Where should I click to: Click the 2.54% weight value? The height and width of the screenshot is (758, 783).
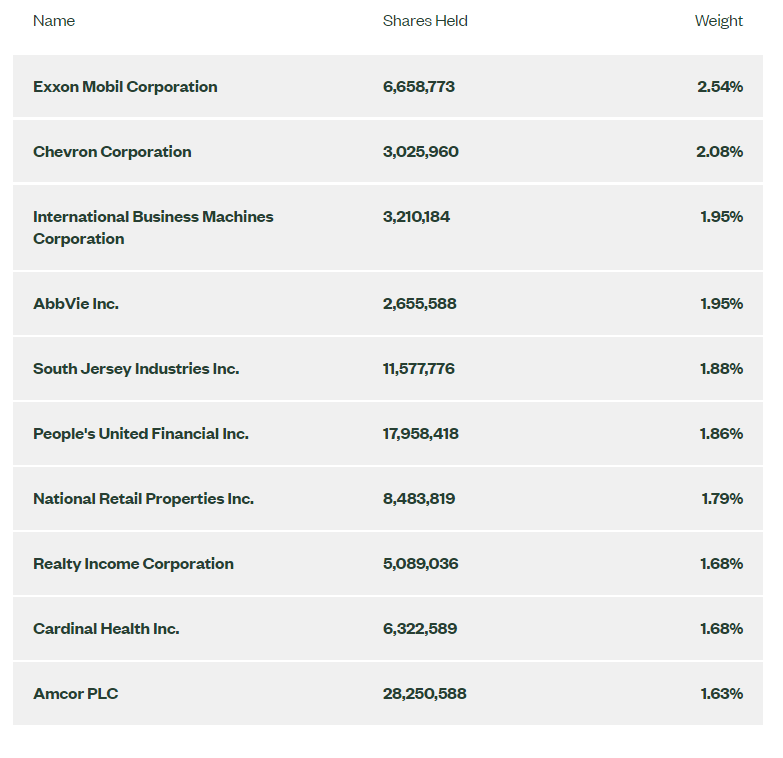click(720, 87)
